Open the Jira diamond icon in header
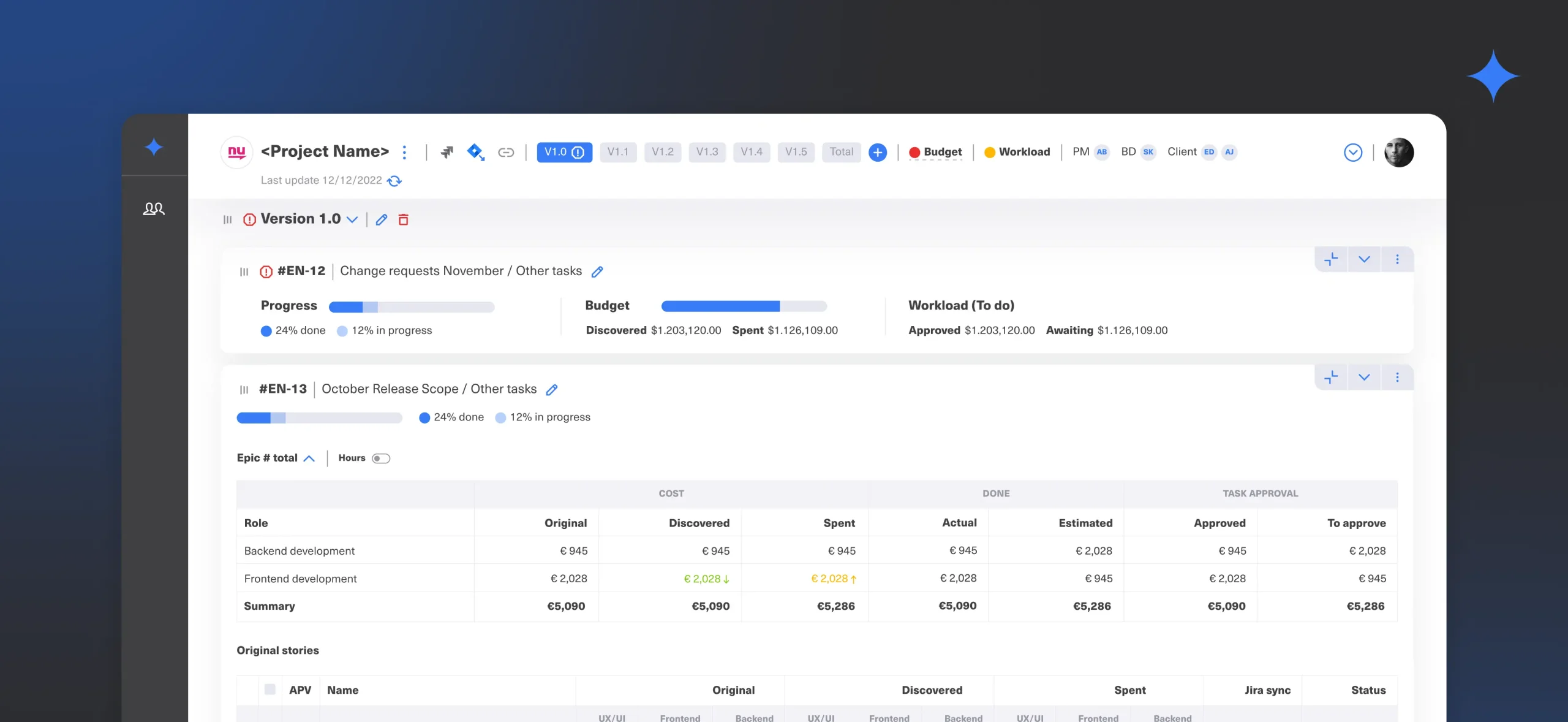Image resolution: width=1568 pixels, height=722 pixels. [x=475, y=152]
